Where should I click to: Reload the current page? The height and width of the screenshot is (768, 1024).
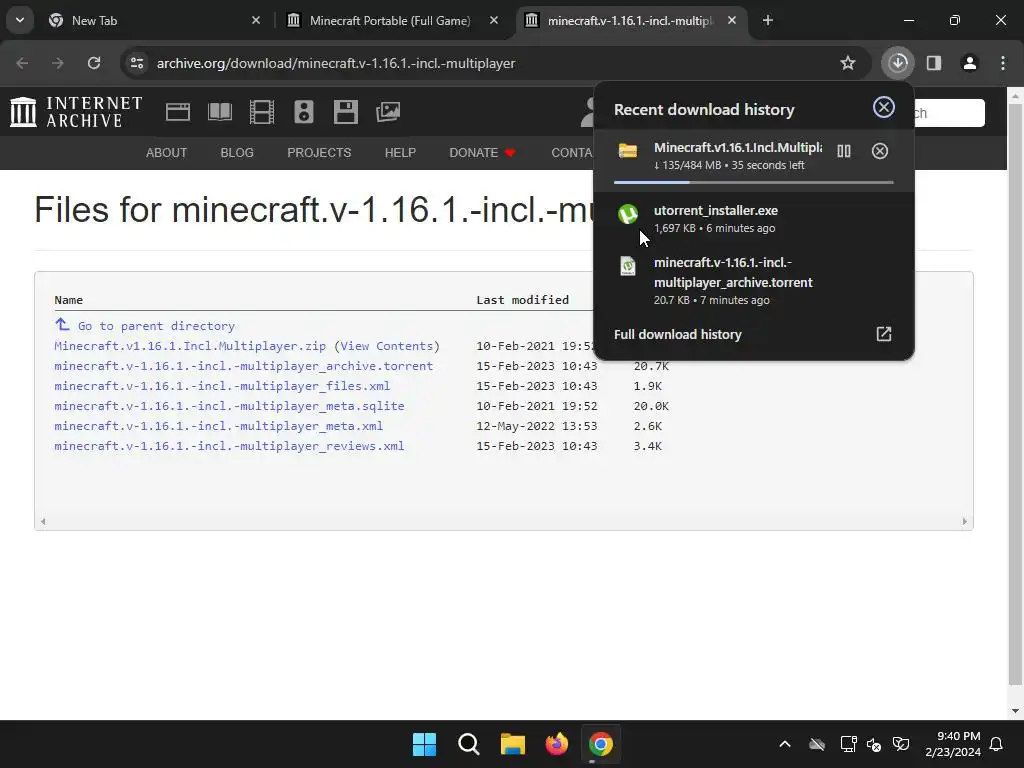click(94, 63)
